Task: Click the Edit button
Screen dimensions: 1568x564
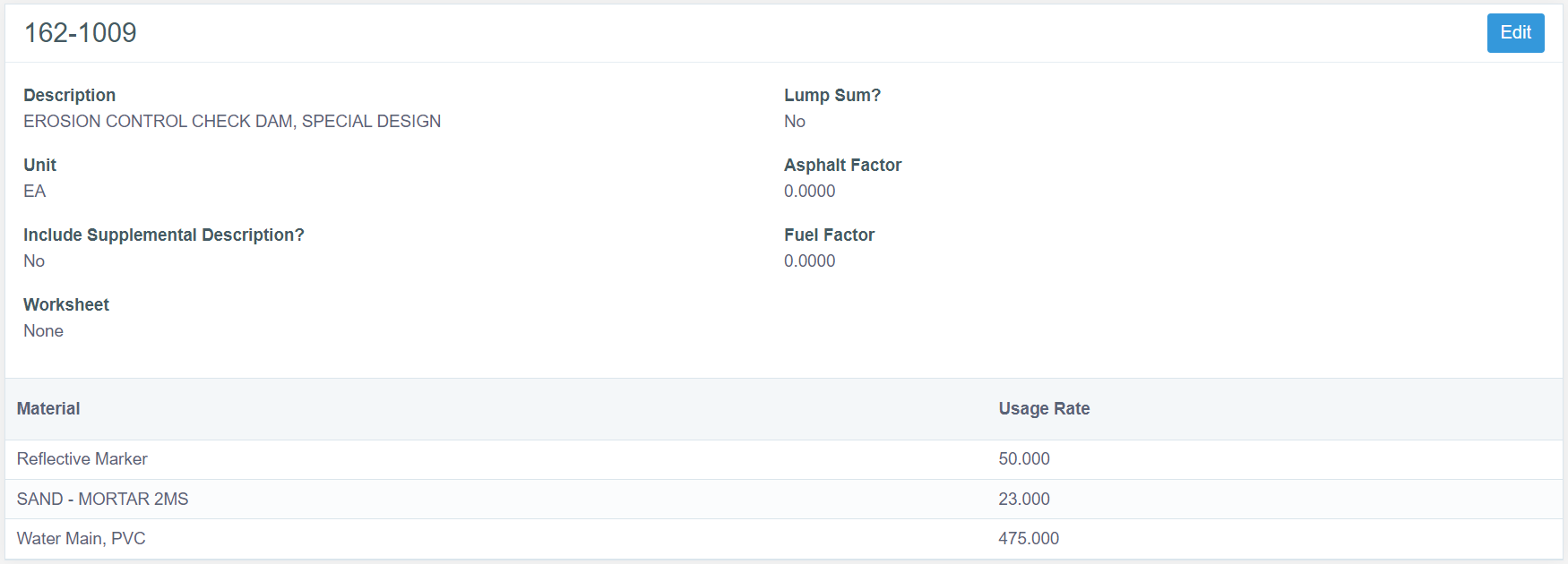Action: (x=1515, y=33)
